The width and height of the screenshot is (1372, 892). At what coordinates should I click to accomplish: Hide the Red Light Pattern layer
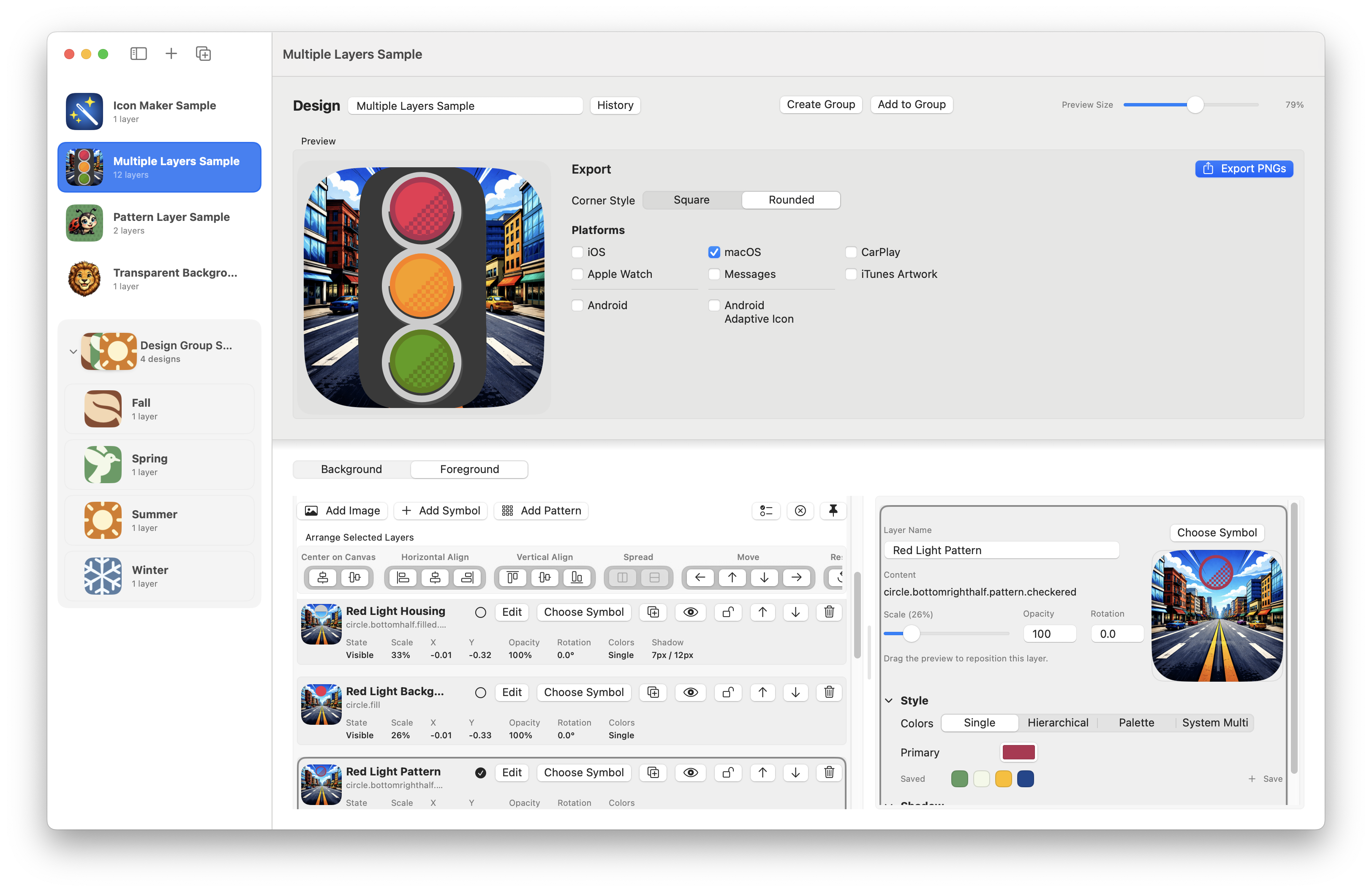691,772
